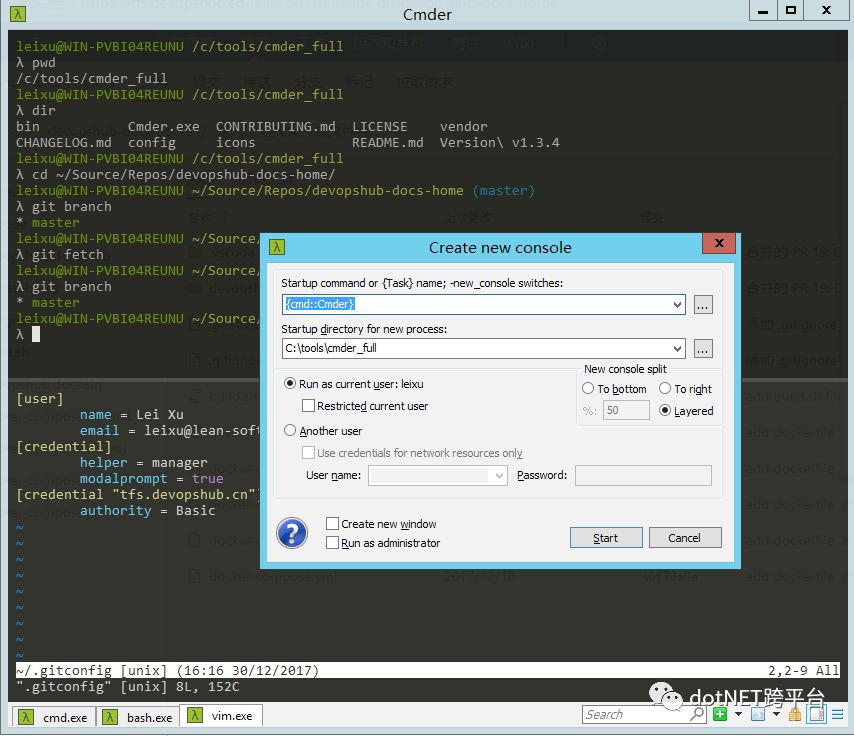This screenshot has height=736, width=854.
Task: Click 'CONTRIBUTING.md' in dir output
Action: (276, 126)
